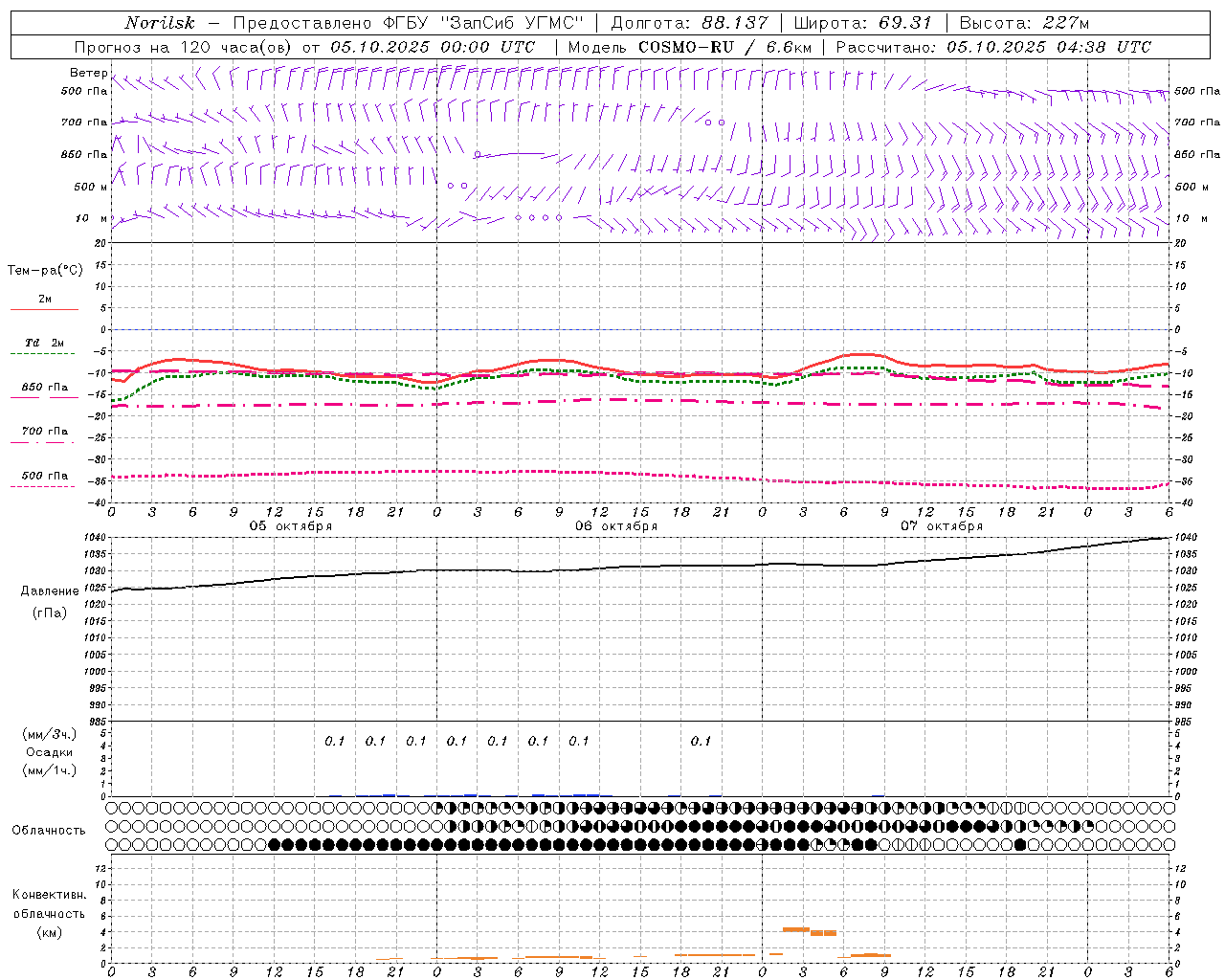Click the Давление pressure panel label
The width and height of the screenshot is (1225, 980).
(x=49, y=591)
